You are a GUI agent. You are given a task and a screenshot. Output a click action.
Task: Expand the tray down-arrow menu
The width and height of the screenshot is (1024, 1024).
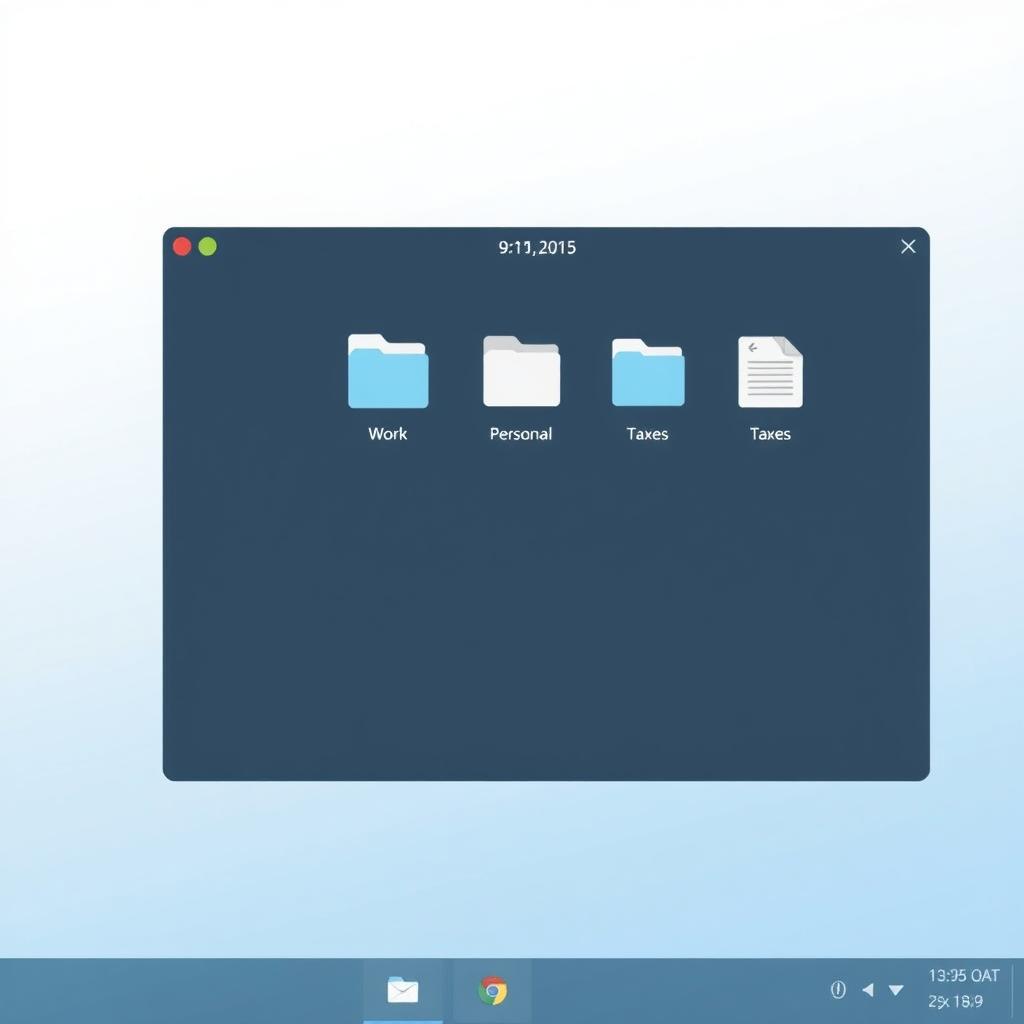tap(896, 991)
